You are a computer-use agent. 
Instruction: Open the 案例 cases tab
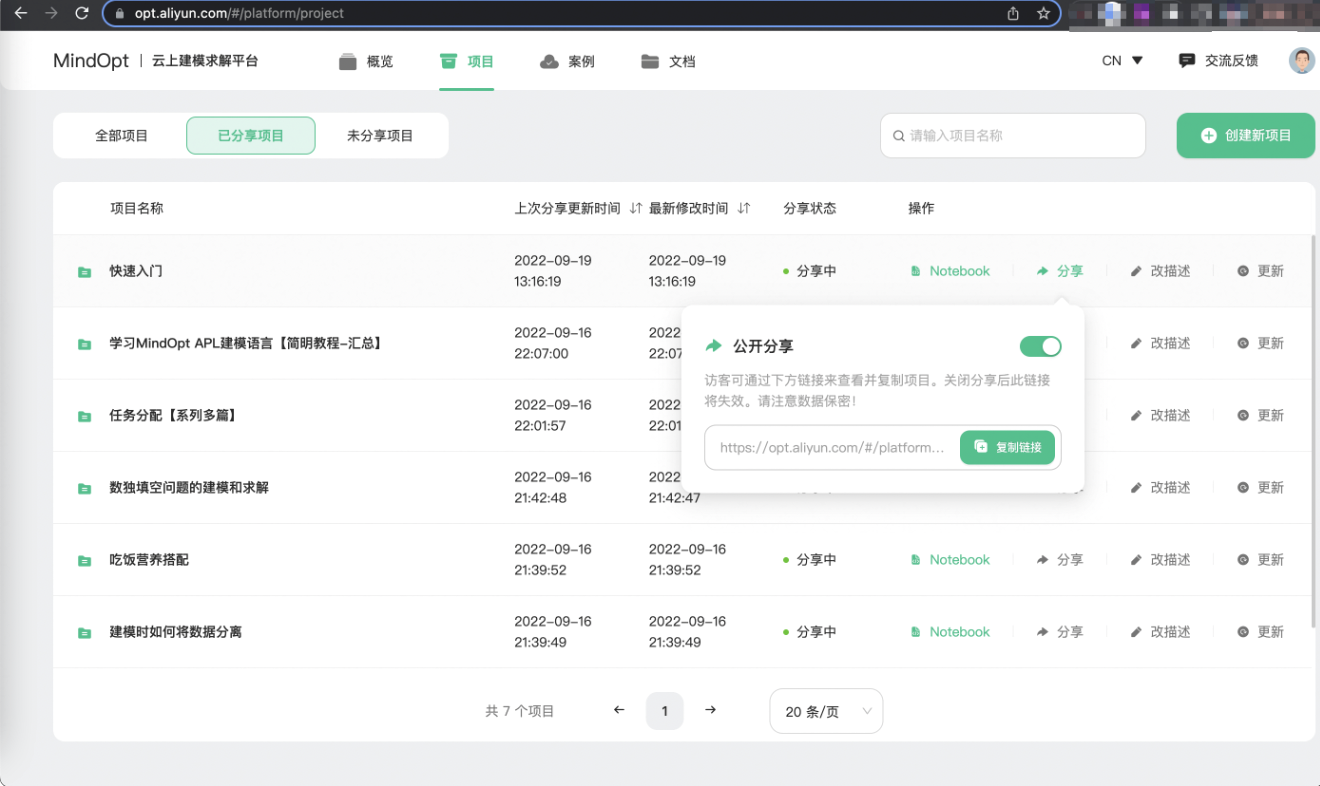(567, 61)
